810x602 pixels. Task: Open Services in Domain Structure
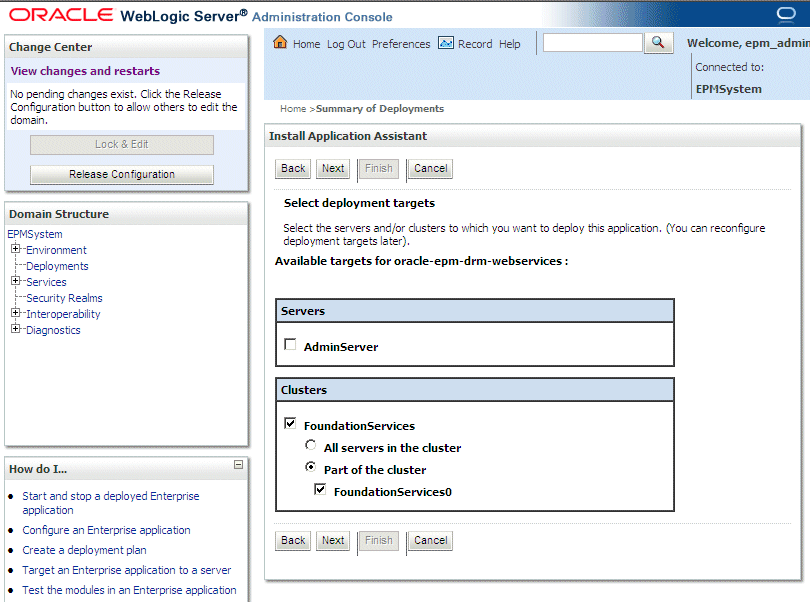pyautogui.click(x=46, y=282)
